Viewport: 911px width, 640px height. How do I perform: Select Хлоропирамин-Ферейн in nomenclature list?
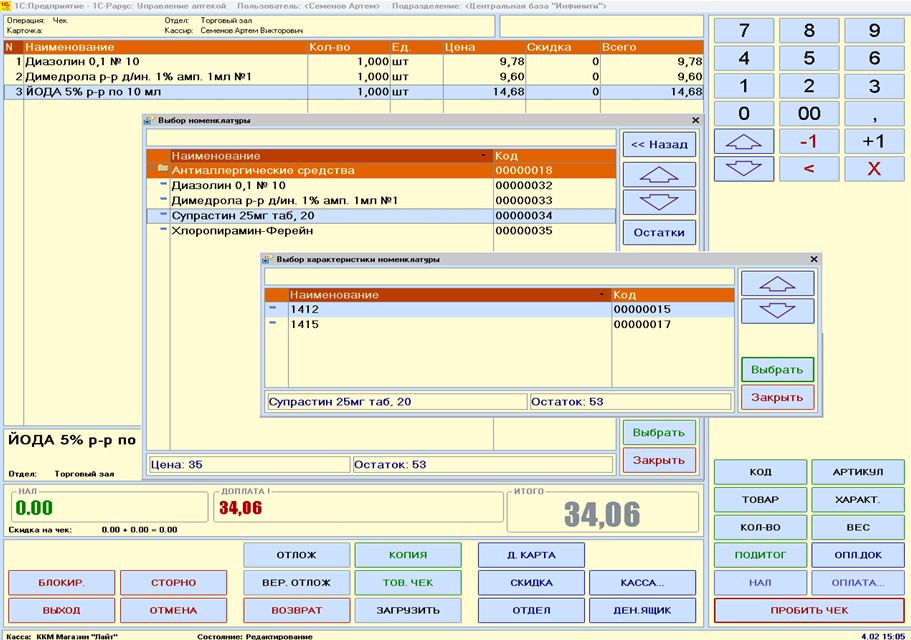click(x=330, y=231)
